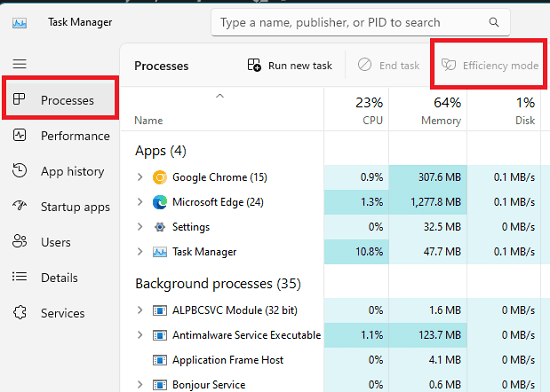Click the Users people icon
This screenshot has height=392, width=550.
[x=19, y=241]
